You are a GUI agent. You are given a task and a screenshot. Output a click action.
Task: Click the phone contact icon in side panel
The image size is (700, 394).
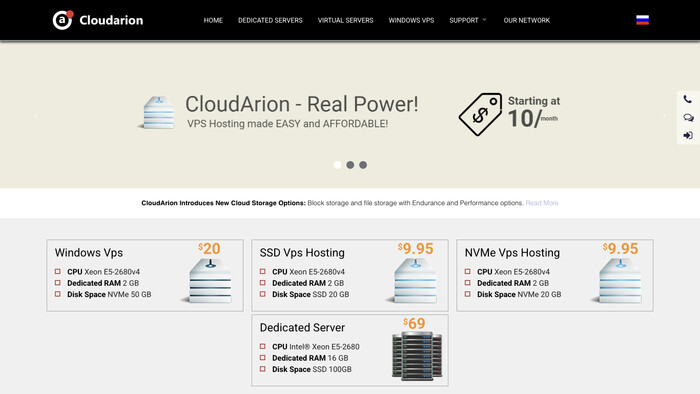pyautogui.click(x=688, y=100)
